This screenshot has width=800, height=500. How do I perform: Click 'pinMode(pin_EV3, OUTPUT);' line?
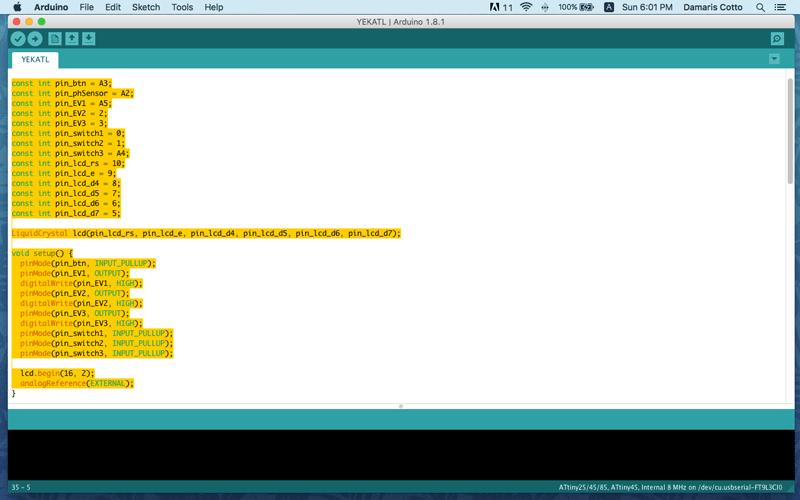(x=74, y=313)
